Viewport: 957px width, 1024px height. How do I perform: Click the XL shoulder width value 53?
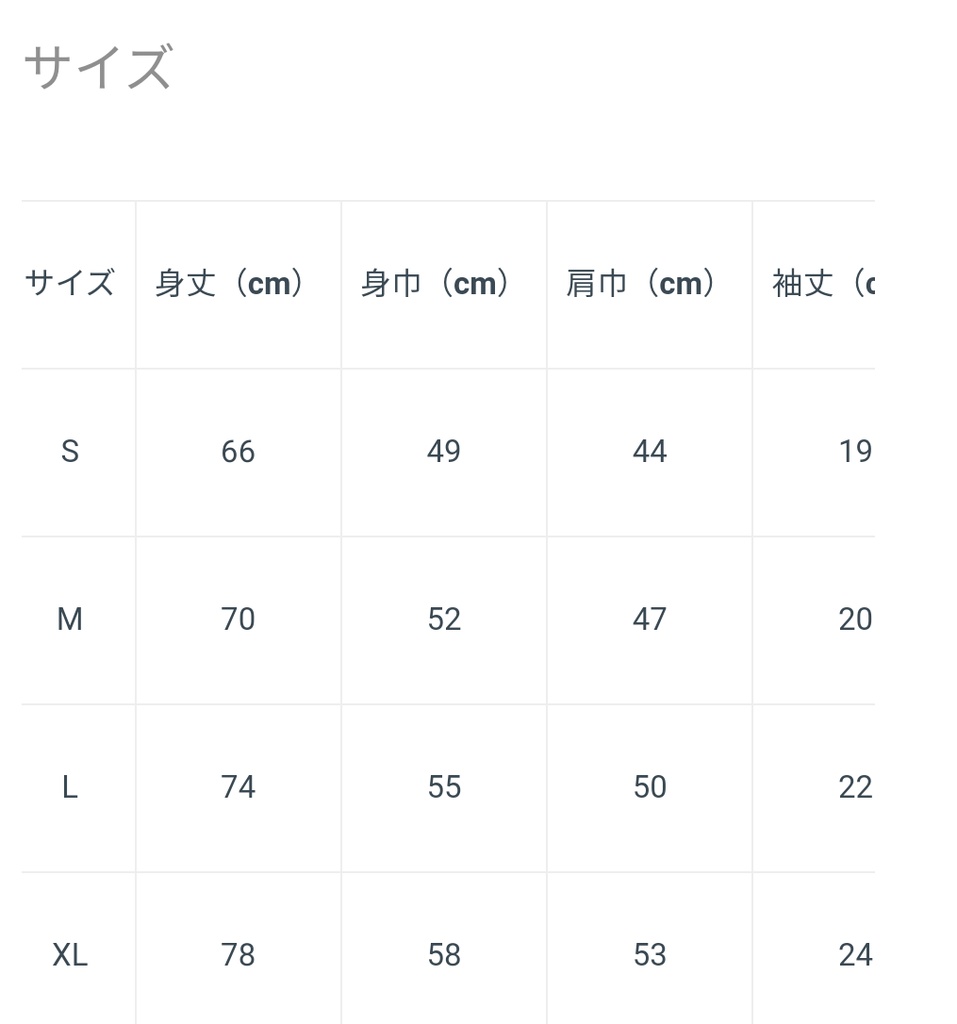(x=649, y=956)
